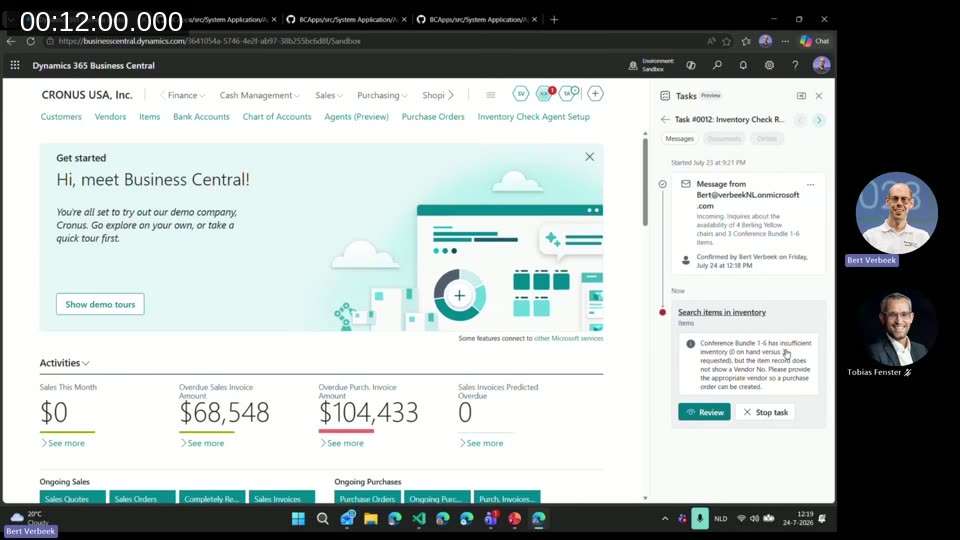Refresh the browser page
The image size is (960, 540).
pyautogui.click(x=31, y=41)
